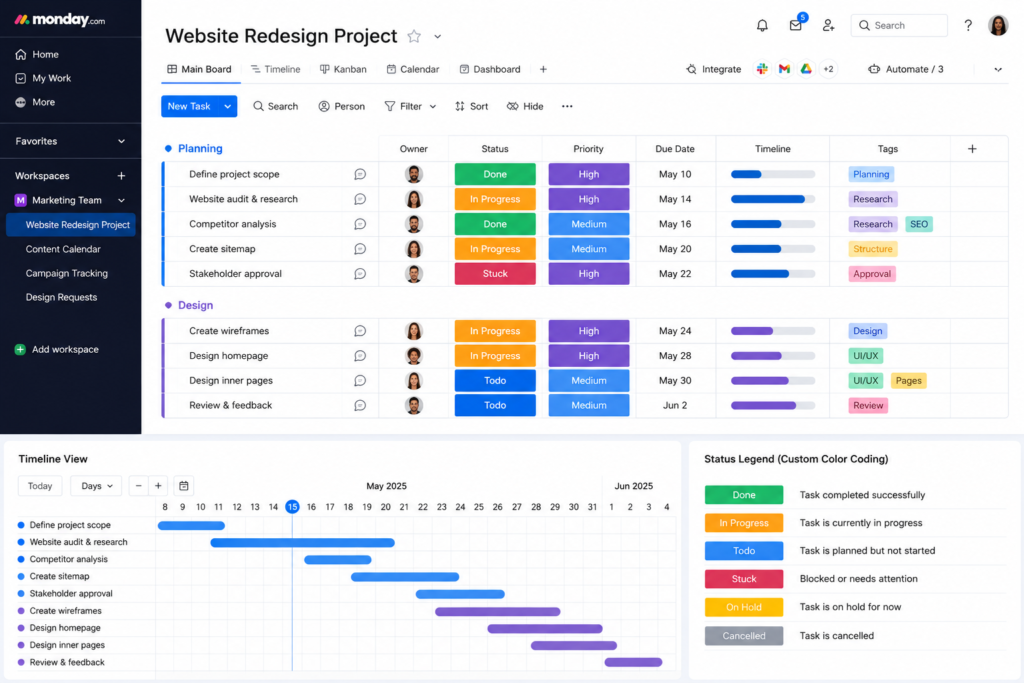This screenshot has height=683, width=1024.
Task: Open comments for Design homepage
Action: point(360,356)
